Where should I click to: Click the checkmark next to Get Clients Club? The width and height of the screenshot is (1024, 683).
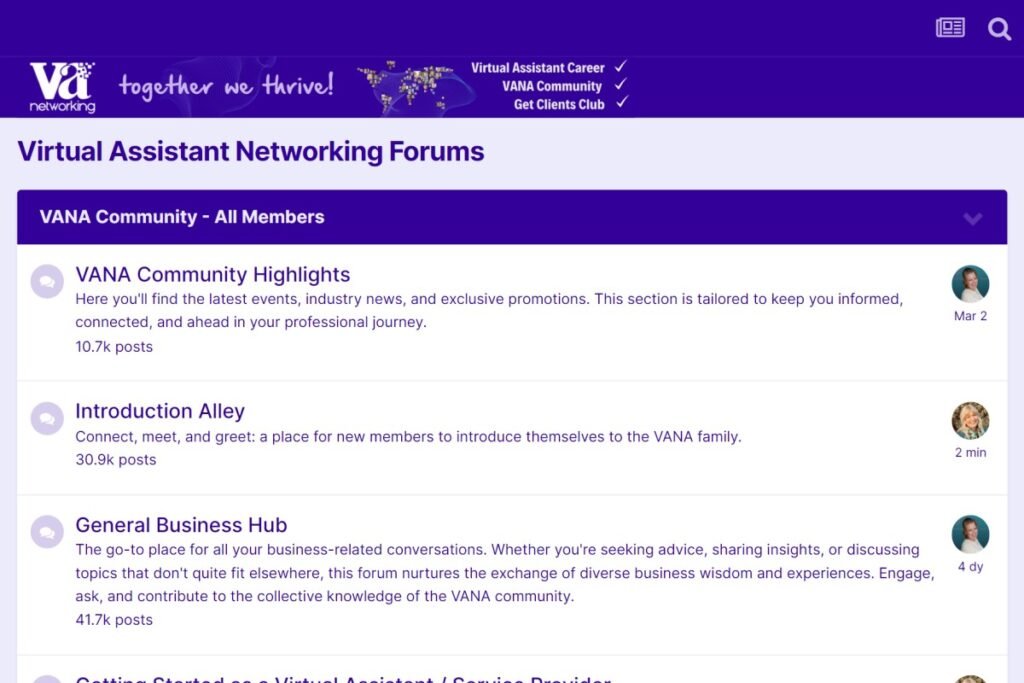click(623, 103)
